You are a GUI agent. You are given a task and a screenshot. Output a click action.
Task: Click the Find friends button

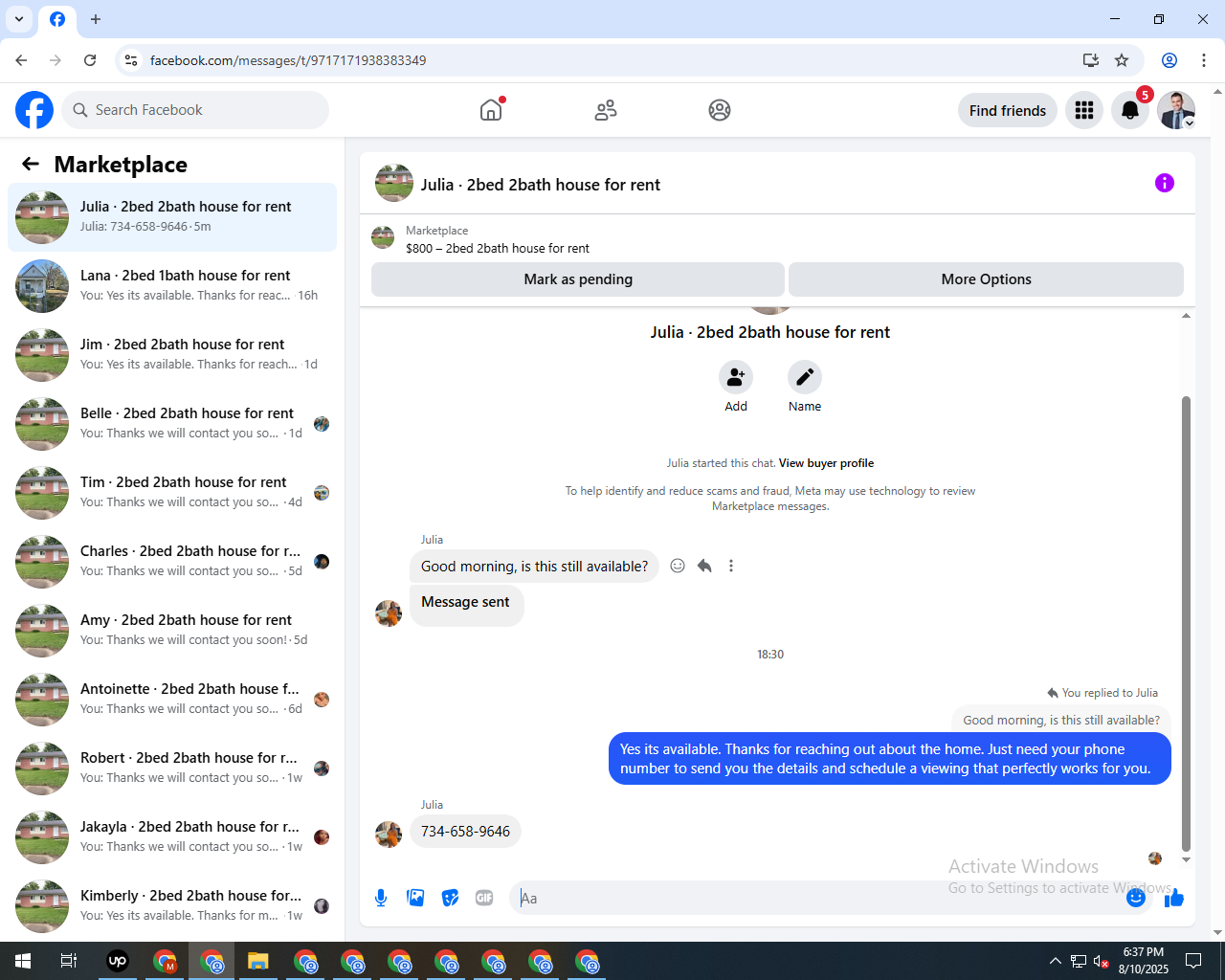1008,110
